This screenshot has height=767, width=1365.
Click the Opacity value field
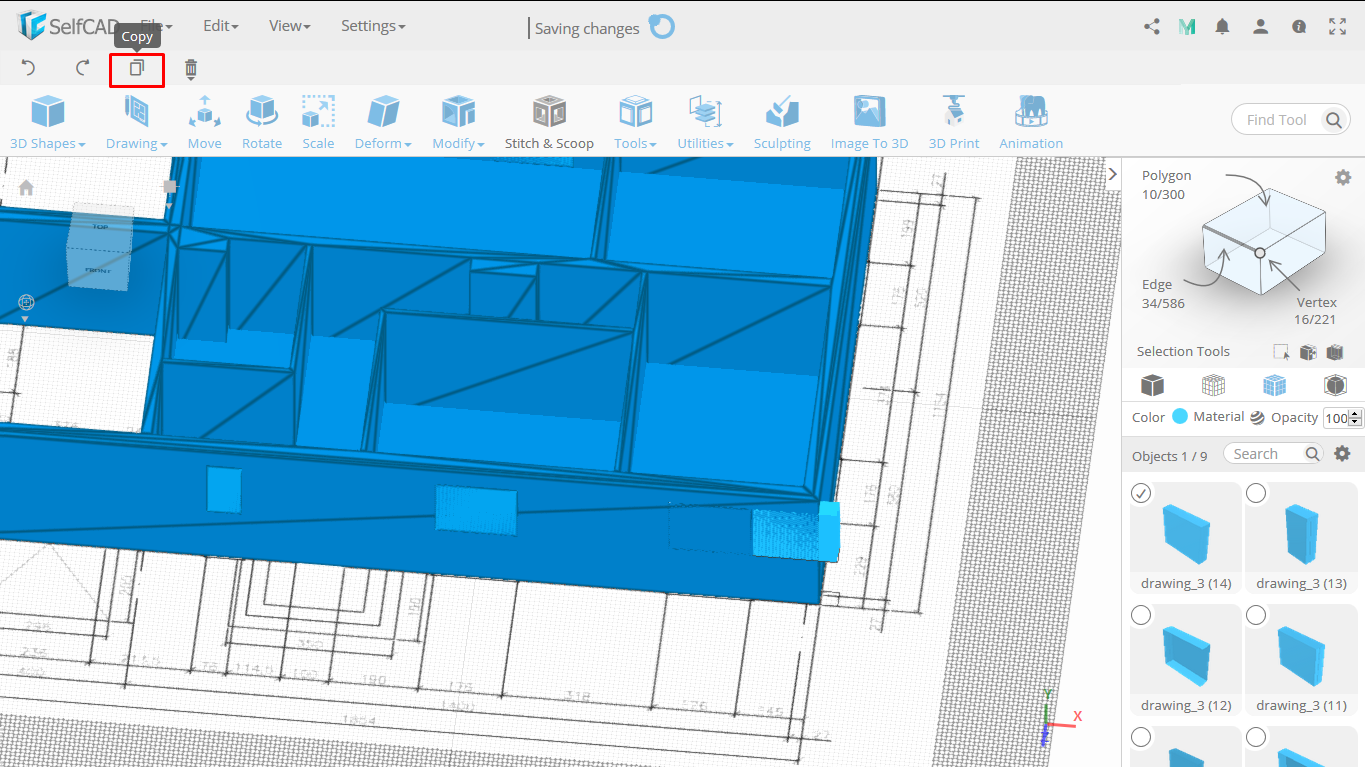click(x=1336, y=418)
